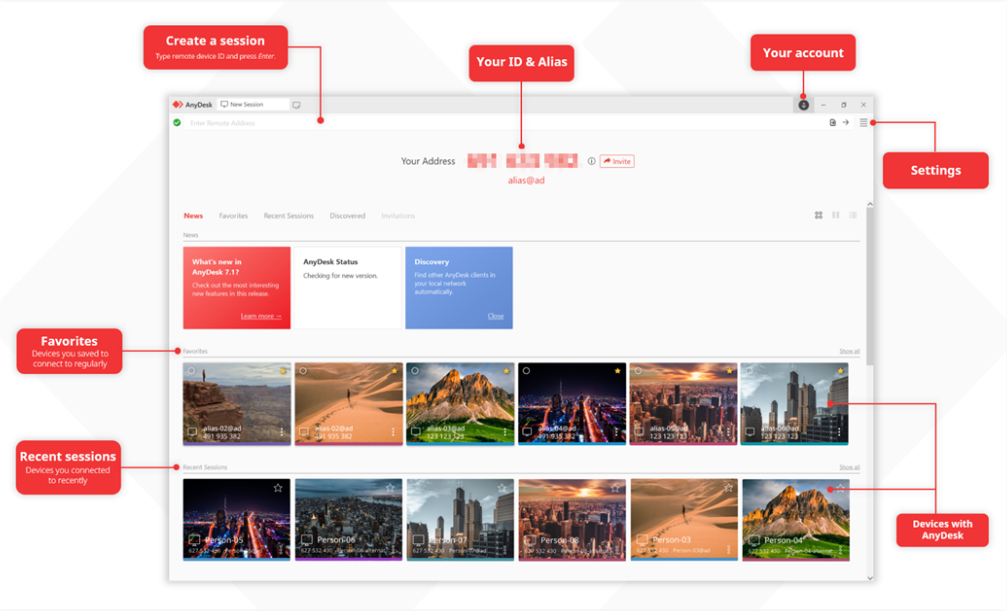
Task: Click the Invite button
Action: click(x=617, y=161)
